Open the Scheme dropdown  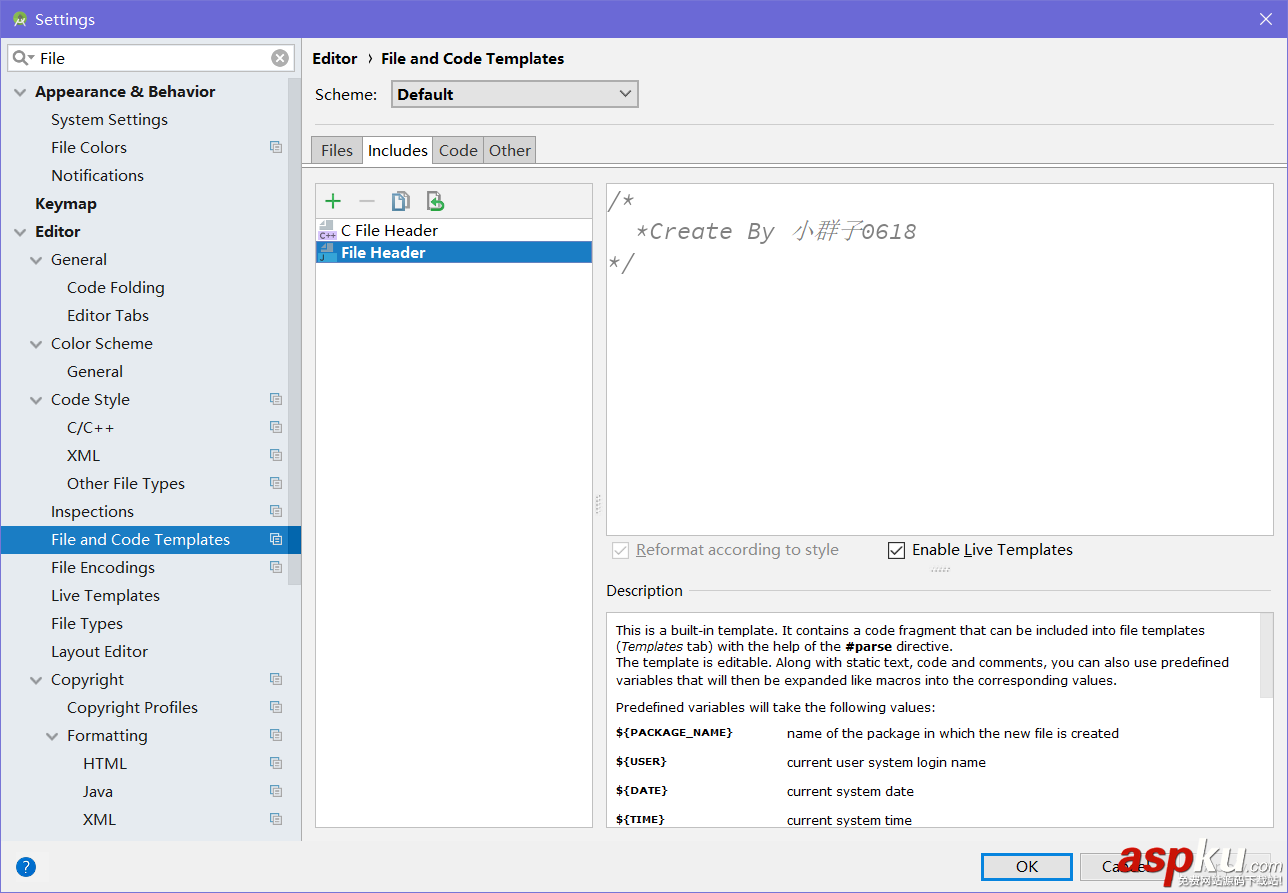tap(514, 94)
